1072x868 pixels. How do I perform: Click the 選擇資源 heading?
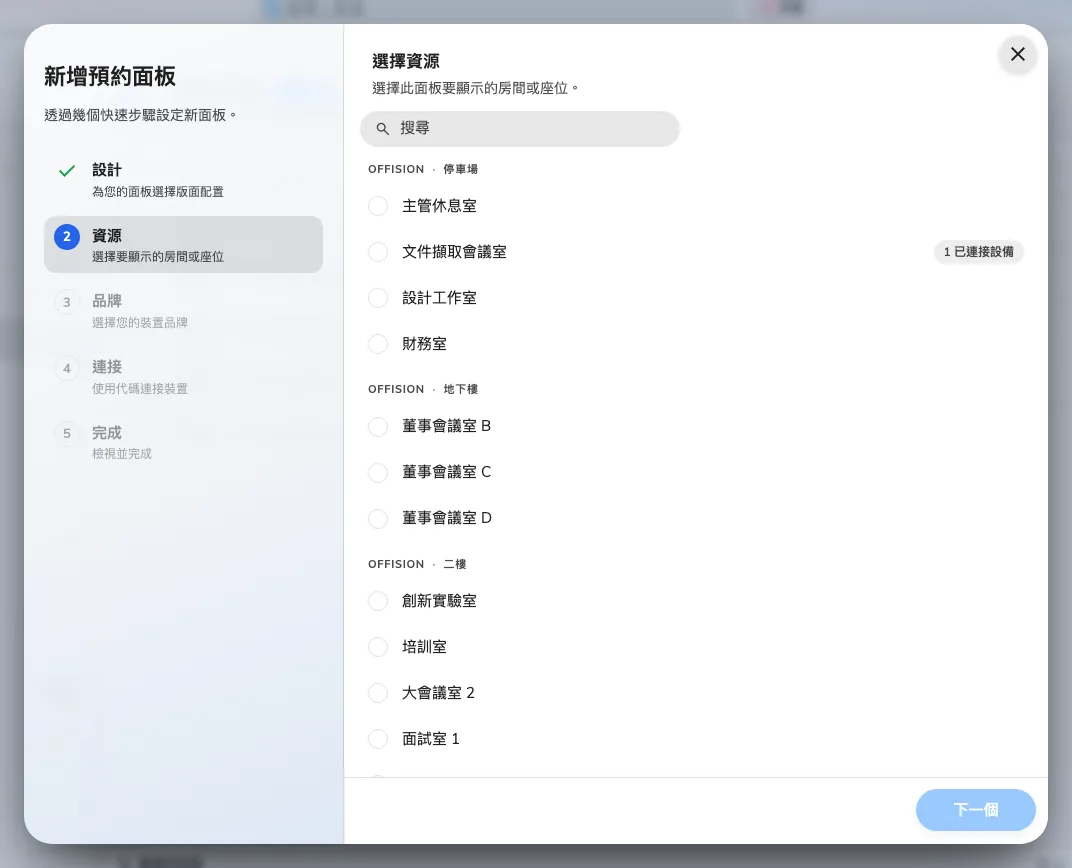click(x=405, y=62)
